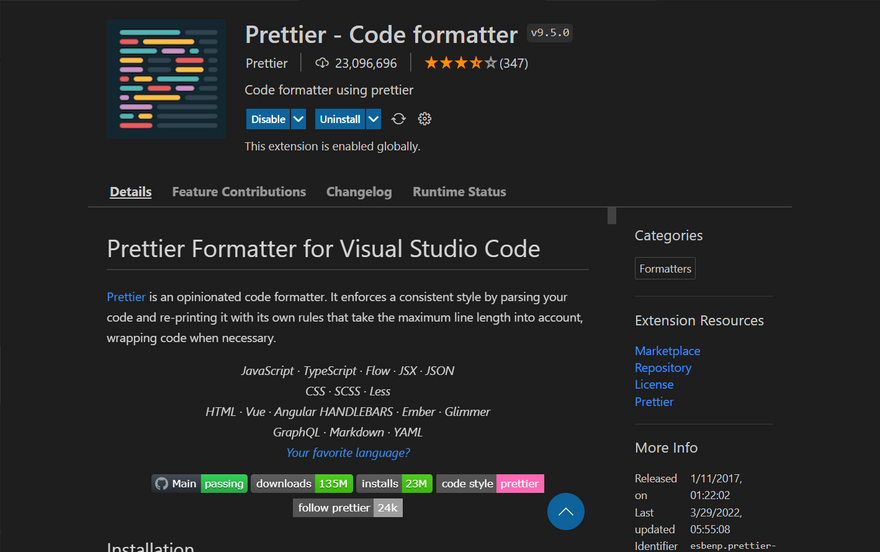The width and height of the screenshot is (880, 552).
Task: Uninstall the Prettier extension
Action: click(340, 119)
